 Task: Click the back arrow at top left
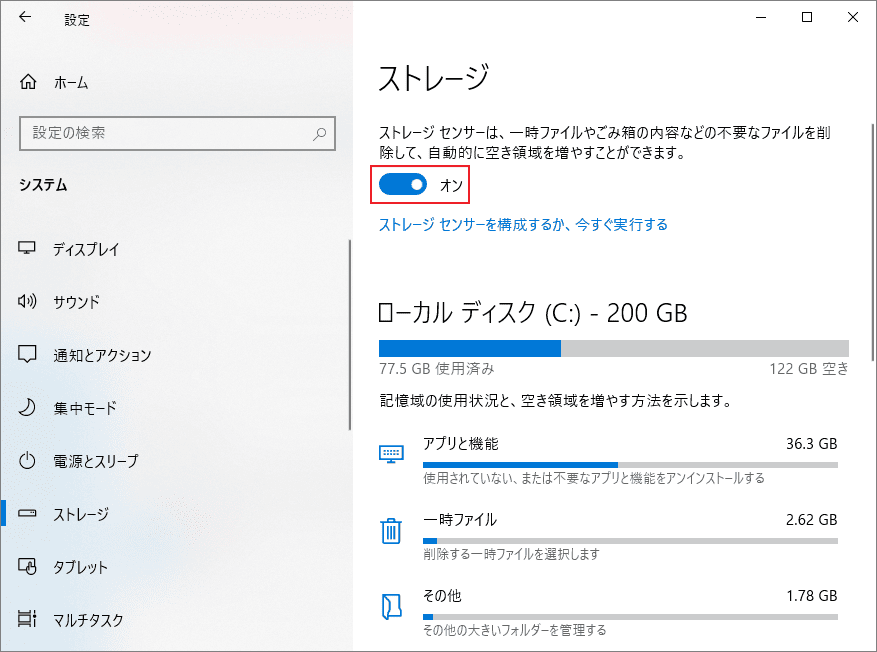pos(24,16)
